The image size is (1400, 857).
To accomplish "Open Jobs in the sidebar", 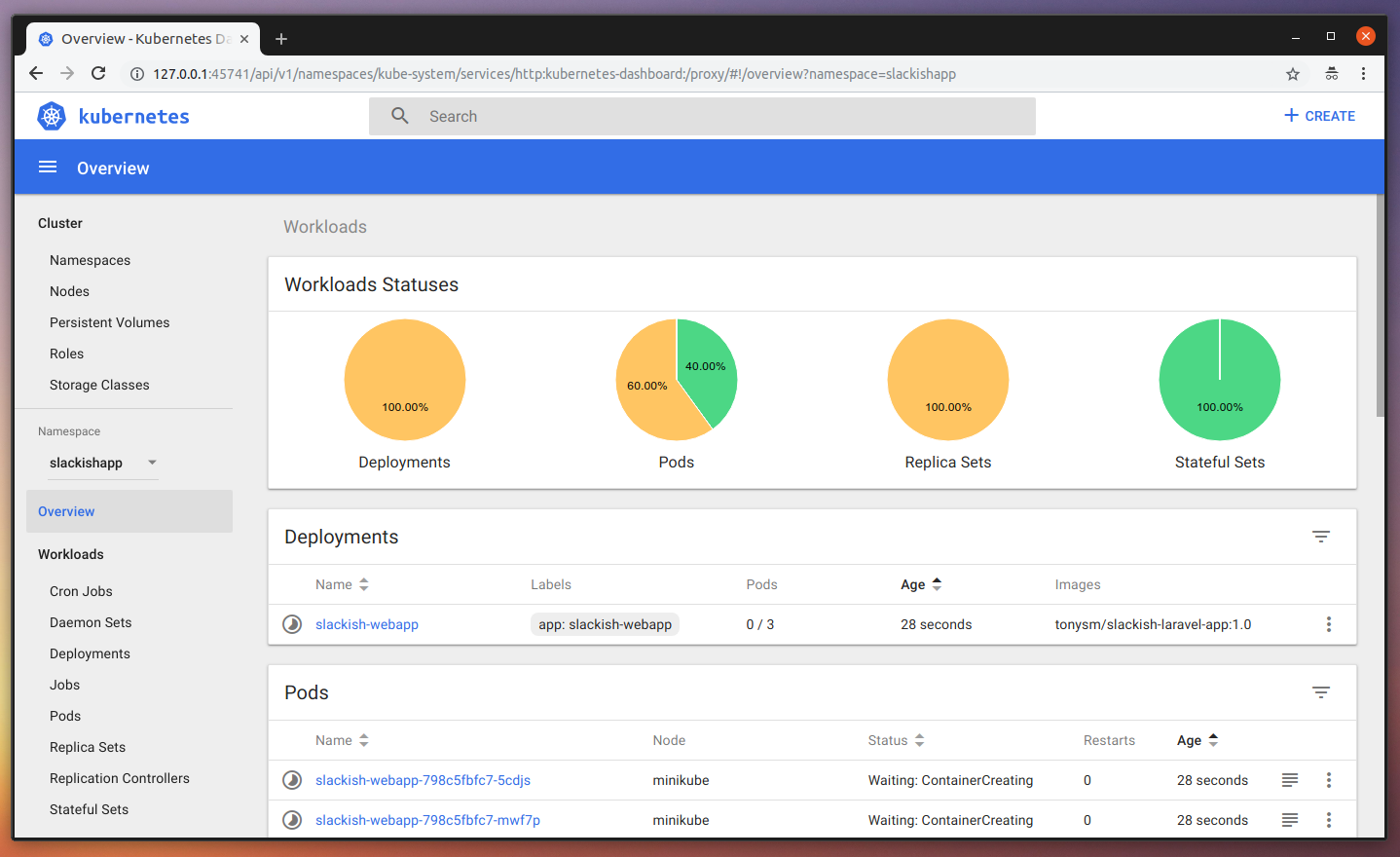I will (64, 685).
